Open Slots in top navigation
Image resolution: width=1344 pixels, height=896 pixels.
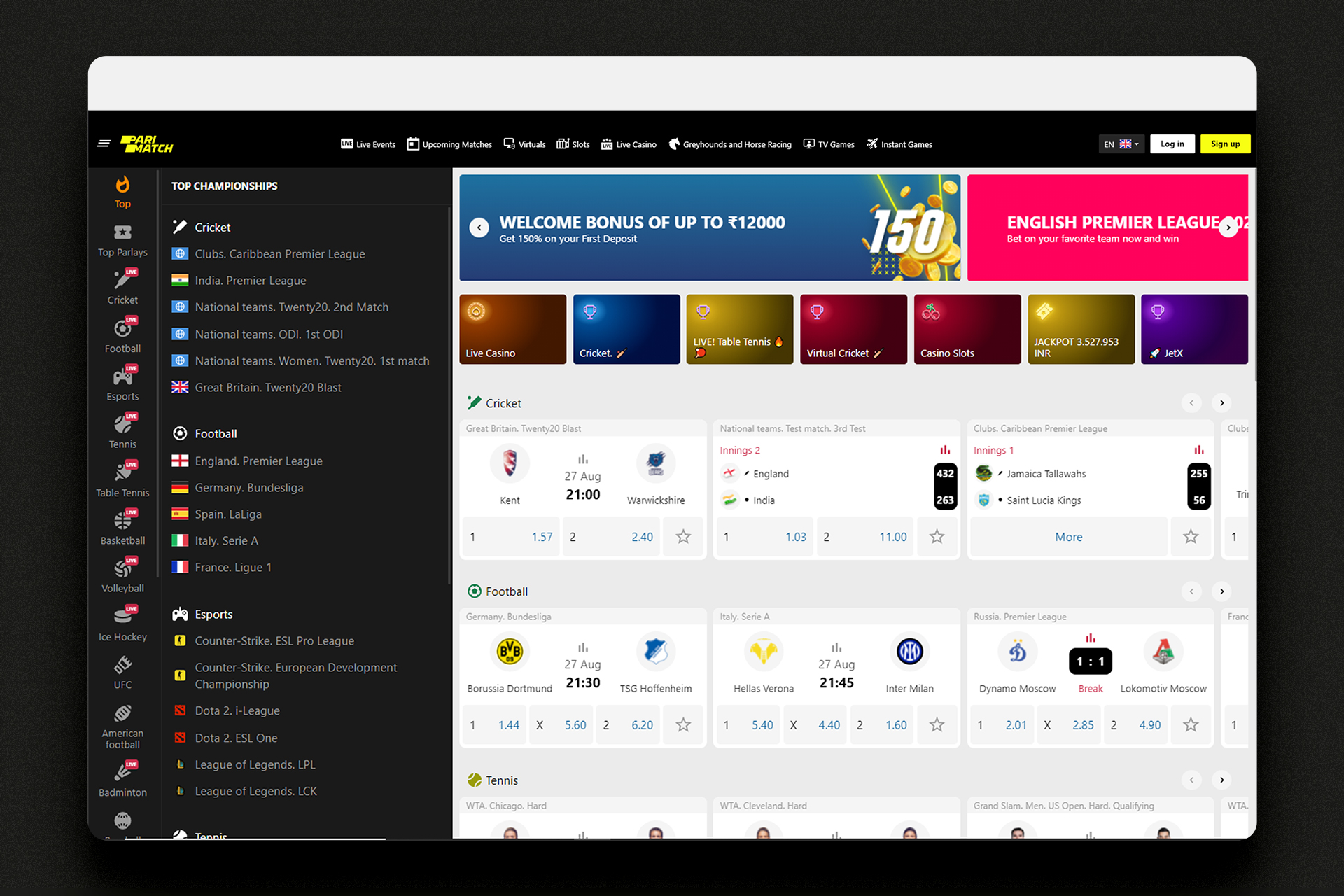573,144
